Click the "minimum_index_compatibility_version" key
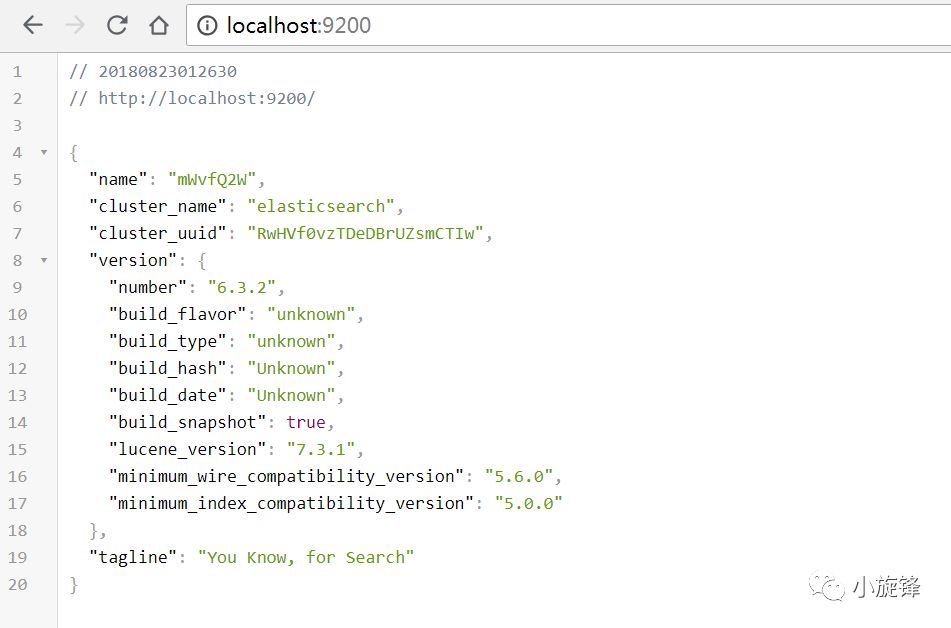Viewport: 951px width, 628px height. 291,504
